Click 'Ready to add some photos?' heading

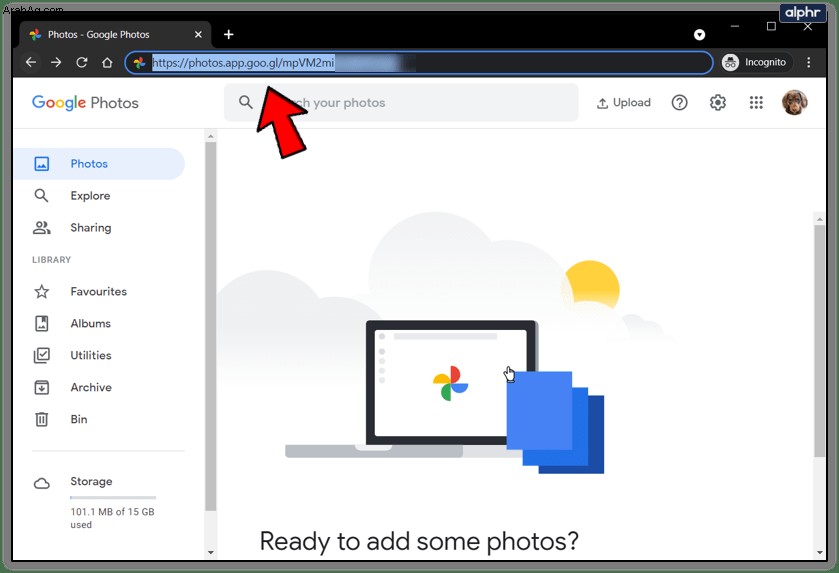419,541
